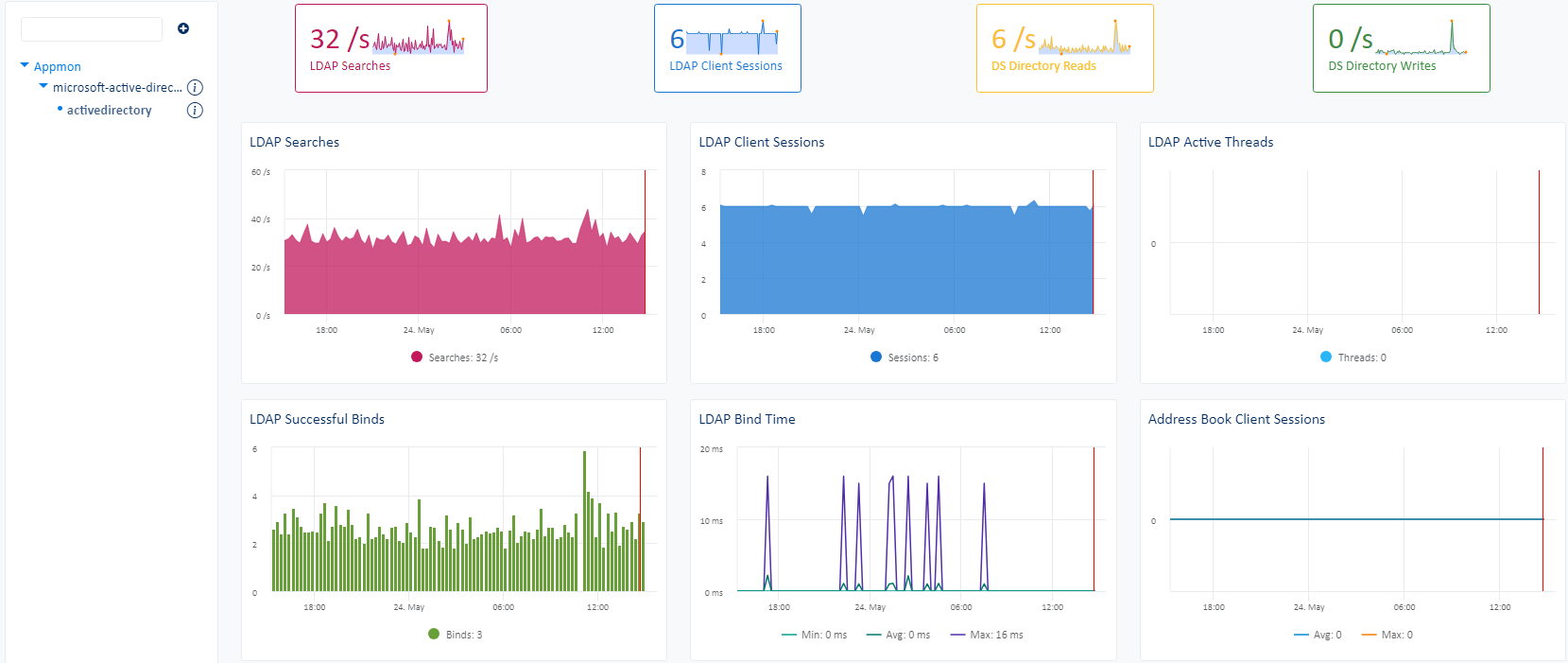1568x663 pixels.
Task: Select the DS Directory Reads tile
Action: click(x=1064, y=48)
